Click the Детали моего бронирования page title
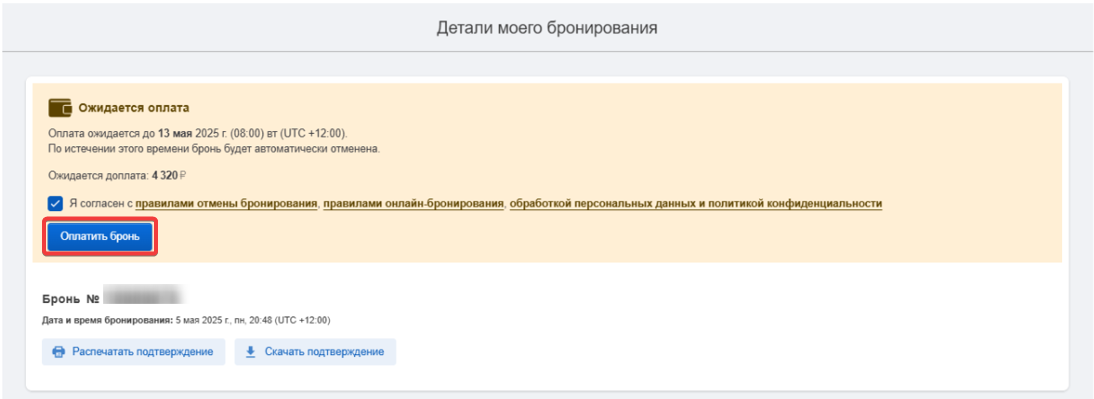 547,28
